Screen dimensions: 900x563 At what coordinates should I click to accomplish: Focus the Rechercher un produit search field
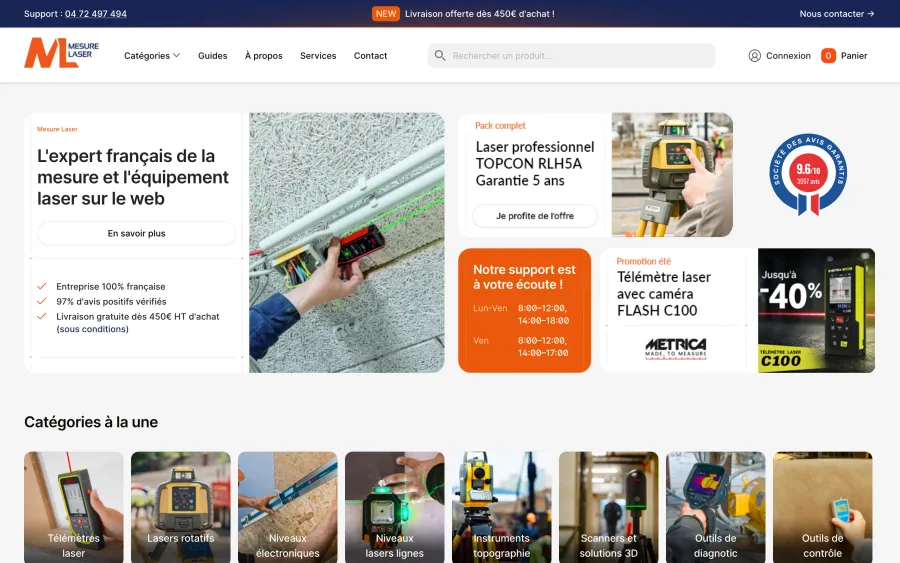click(x=572, y=56)
